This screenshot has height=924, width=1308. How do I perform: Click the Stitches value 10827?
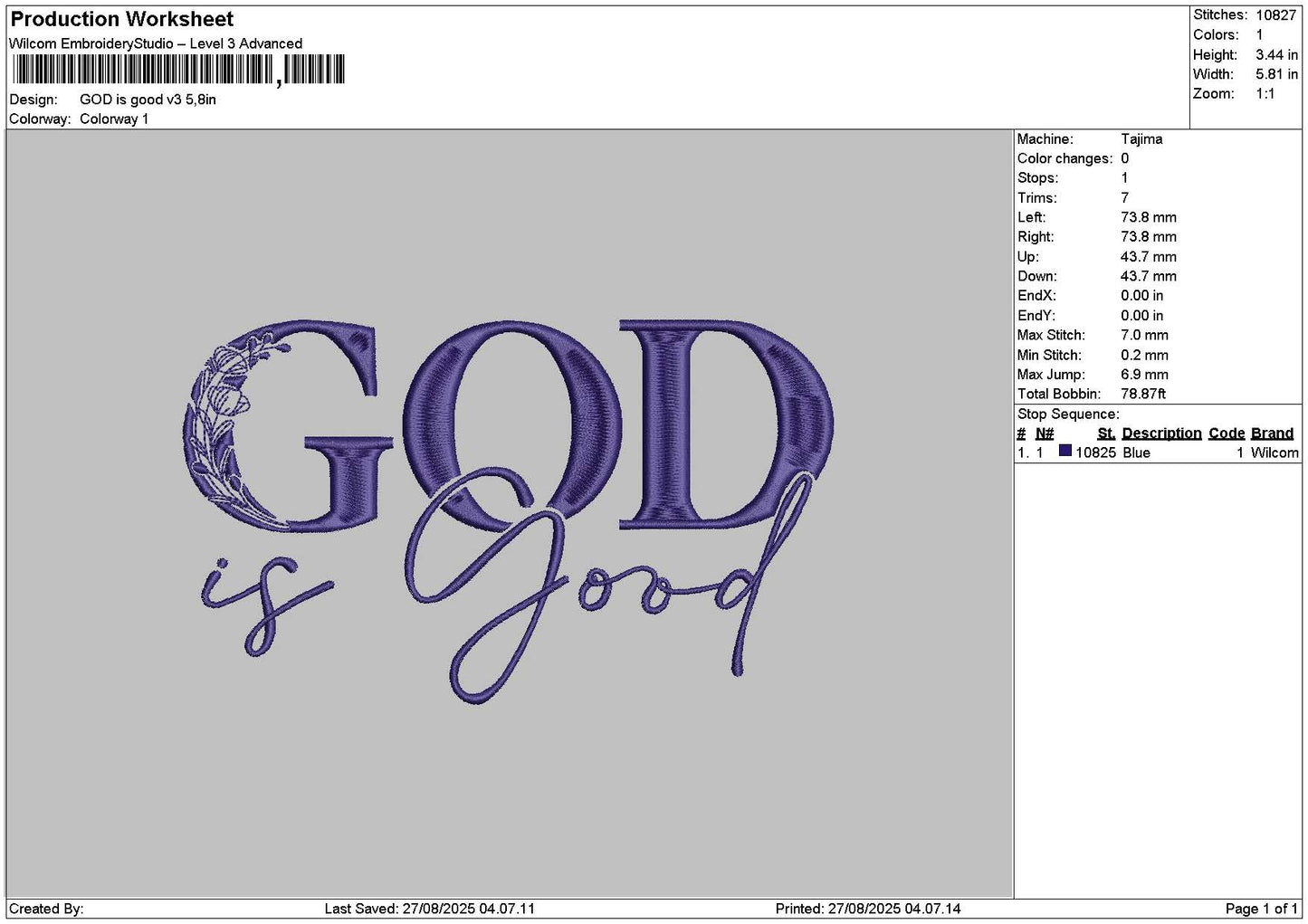[1275, 15]
